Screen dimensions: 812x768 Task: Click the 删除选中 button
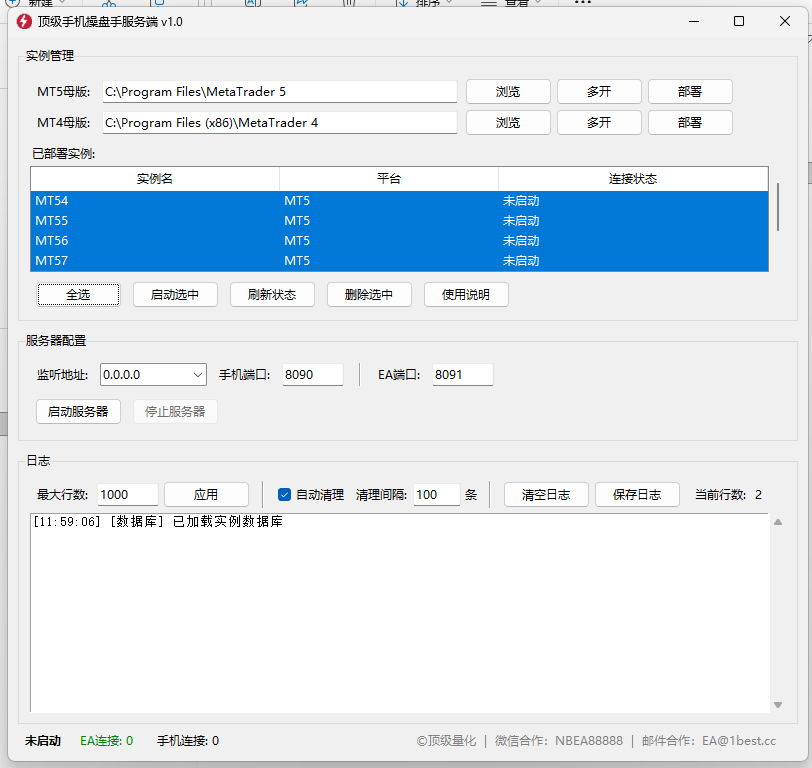point(369,295)
